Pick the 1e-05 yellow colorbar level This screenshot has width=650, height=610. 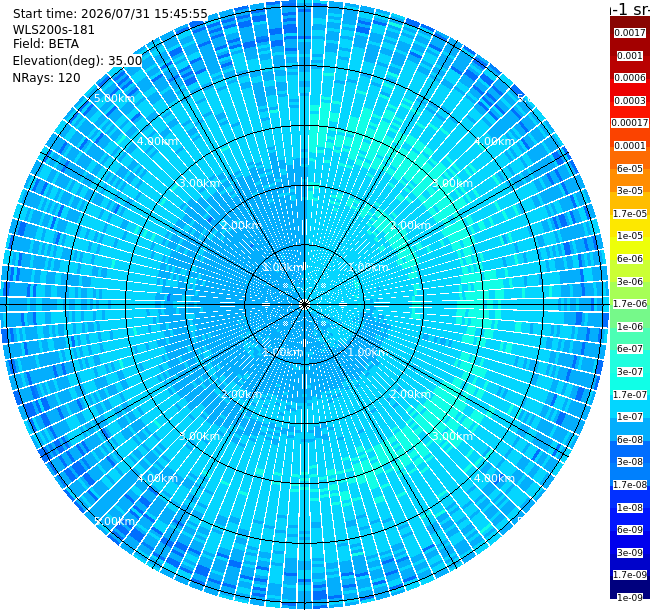(630, 236)
